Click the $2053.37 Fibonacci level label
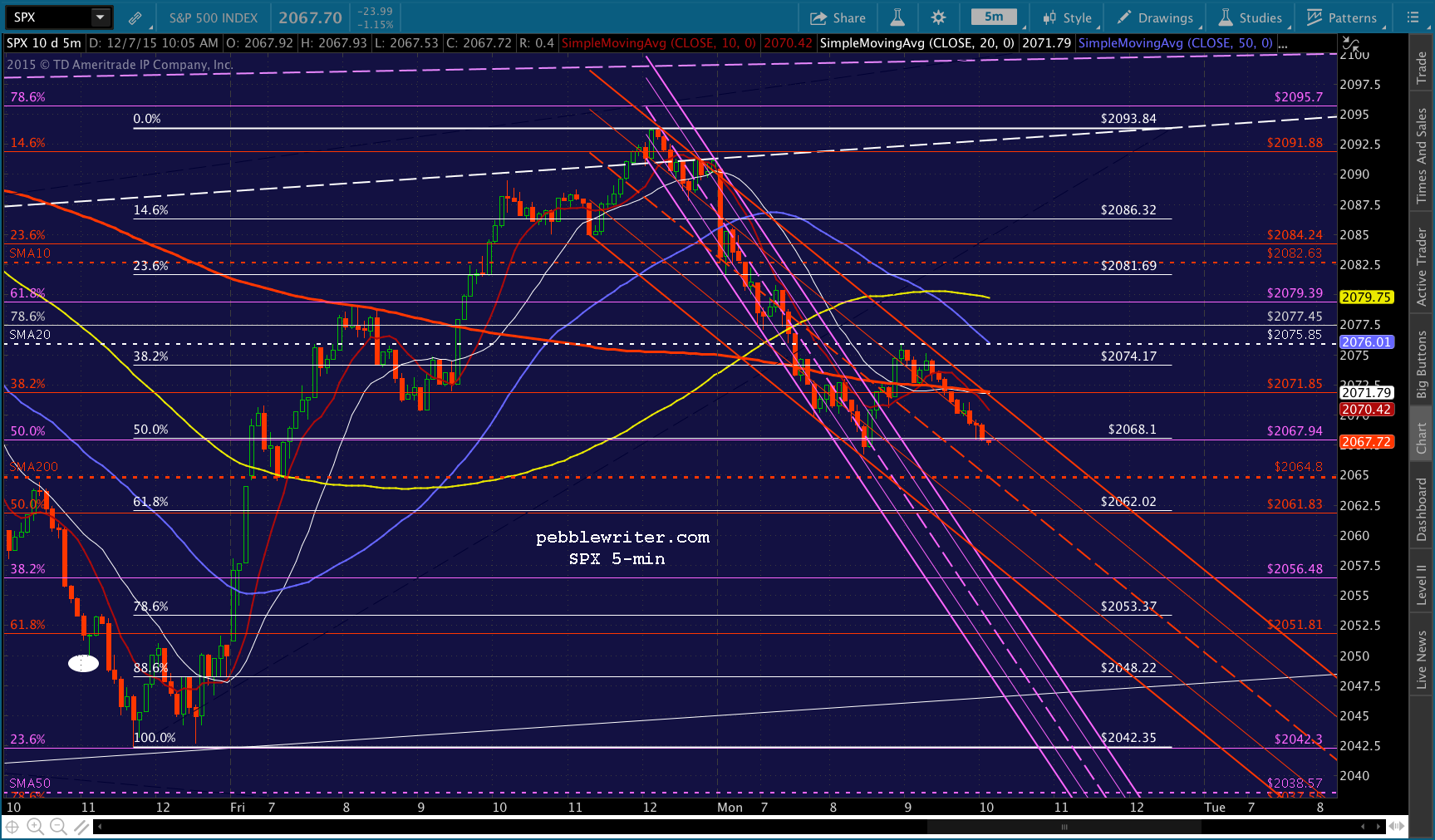 [x=1128, y=606]
